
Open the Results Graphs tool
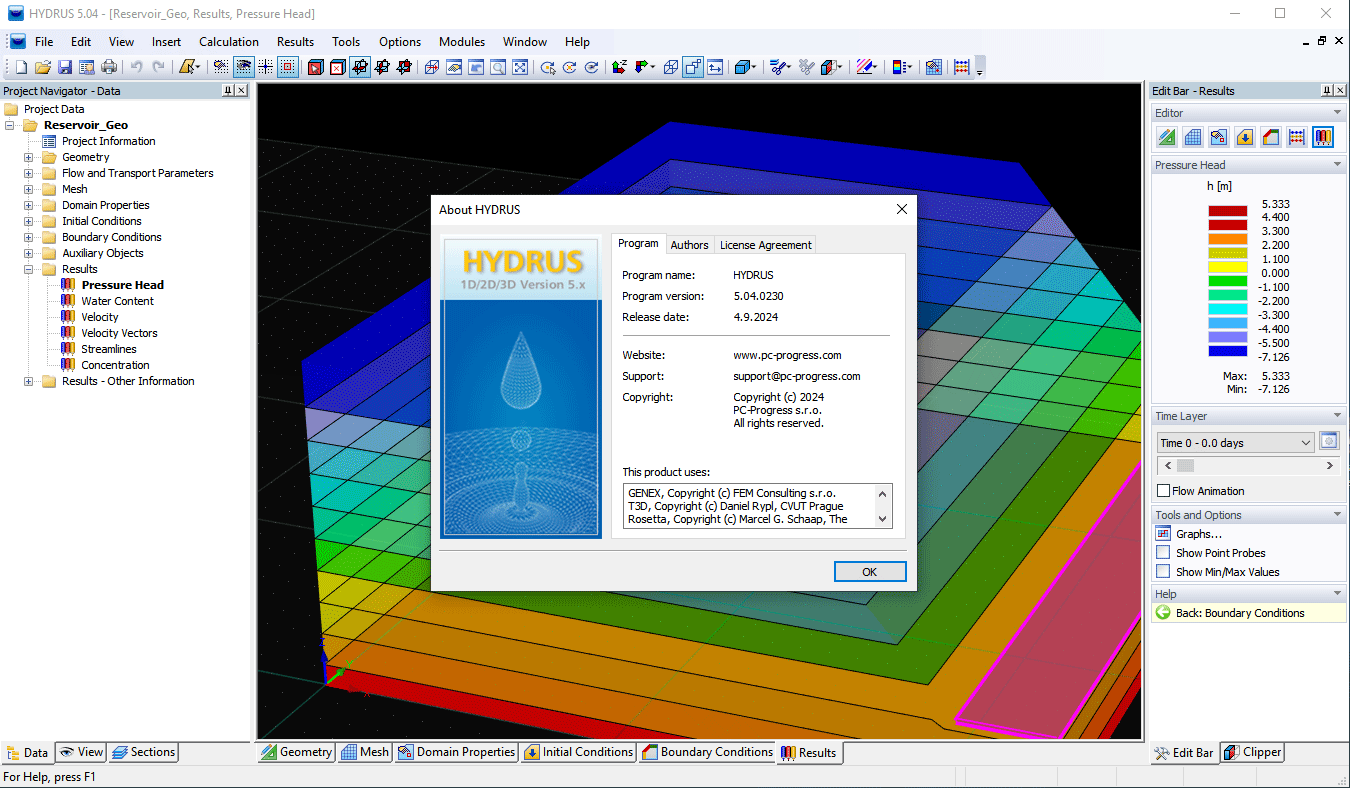tap(1194, 533)
